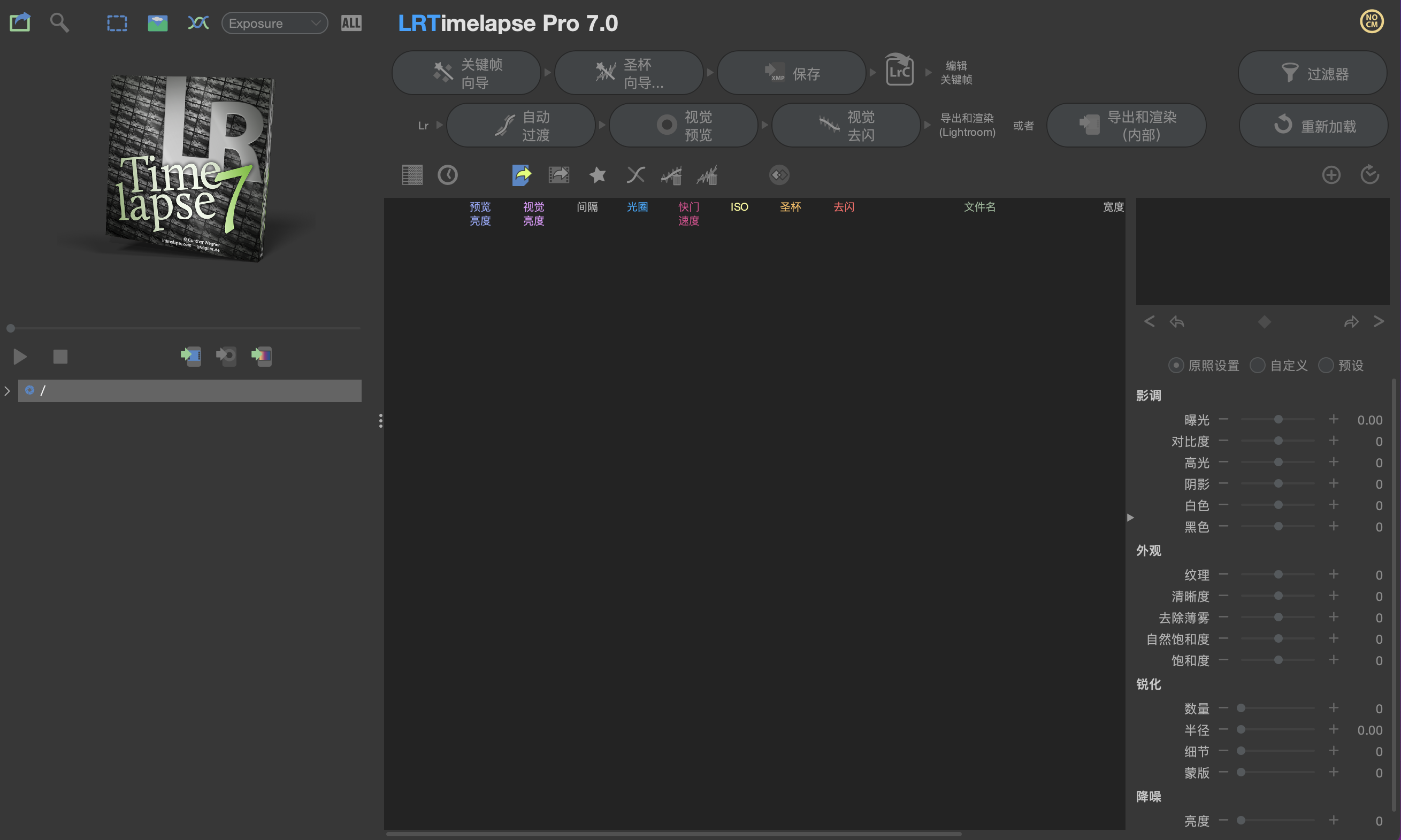Image resolution: width=1401 pixels, height=840 pixels.
Task: Collapse the right panel with the triangle arrow
Action: pos(1130,518)
